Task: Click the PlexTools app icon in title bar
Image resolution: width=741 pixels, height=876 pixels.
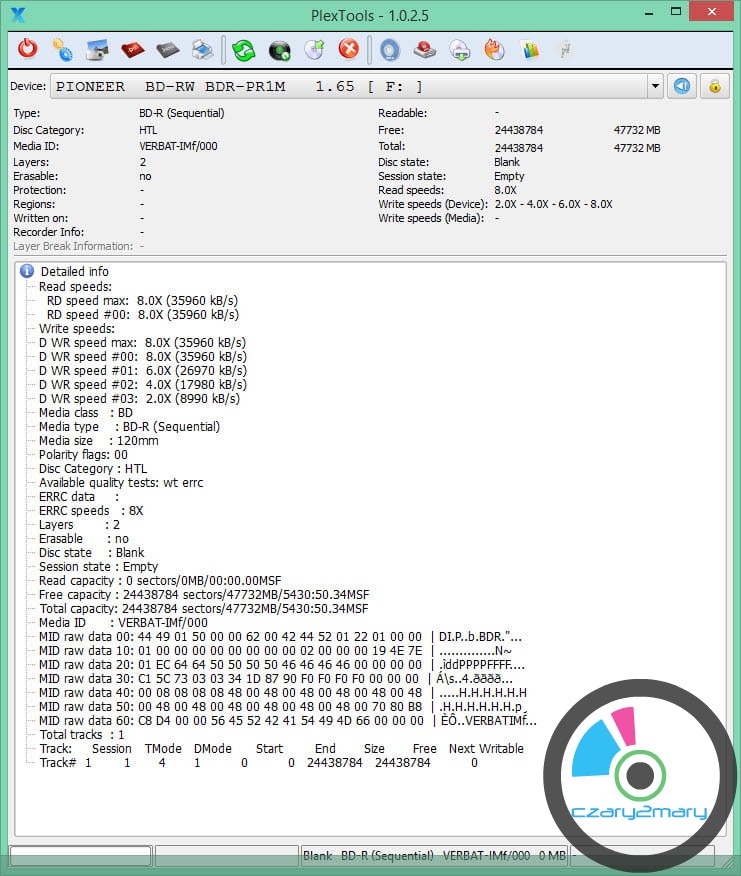Action: (x=17, y=14)
